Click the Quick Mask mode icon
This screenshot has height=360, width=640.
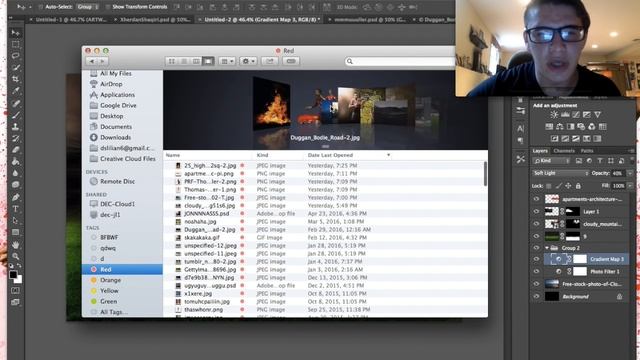(15, 291)
